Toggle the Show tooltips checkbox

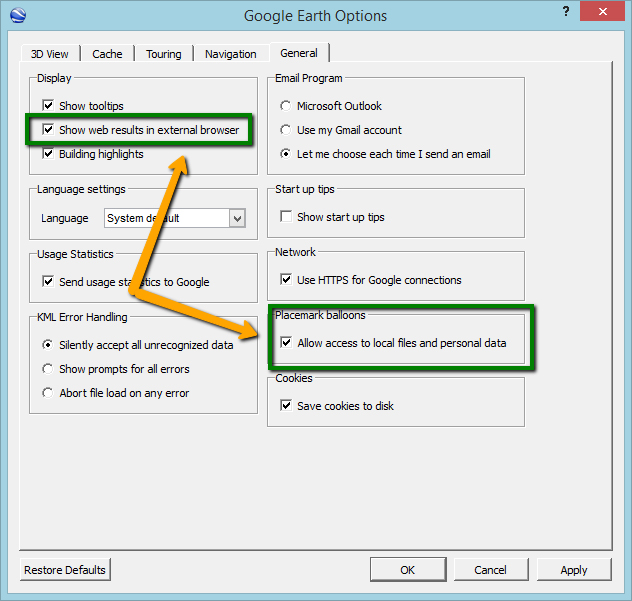coord(48,106)
